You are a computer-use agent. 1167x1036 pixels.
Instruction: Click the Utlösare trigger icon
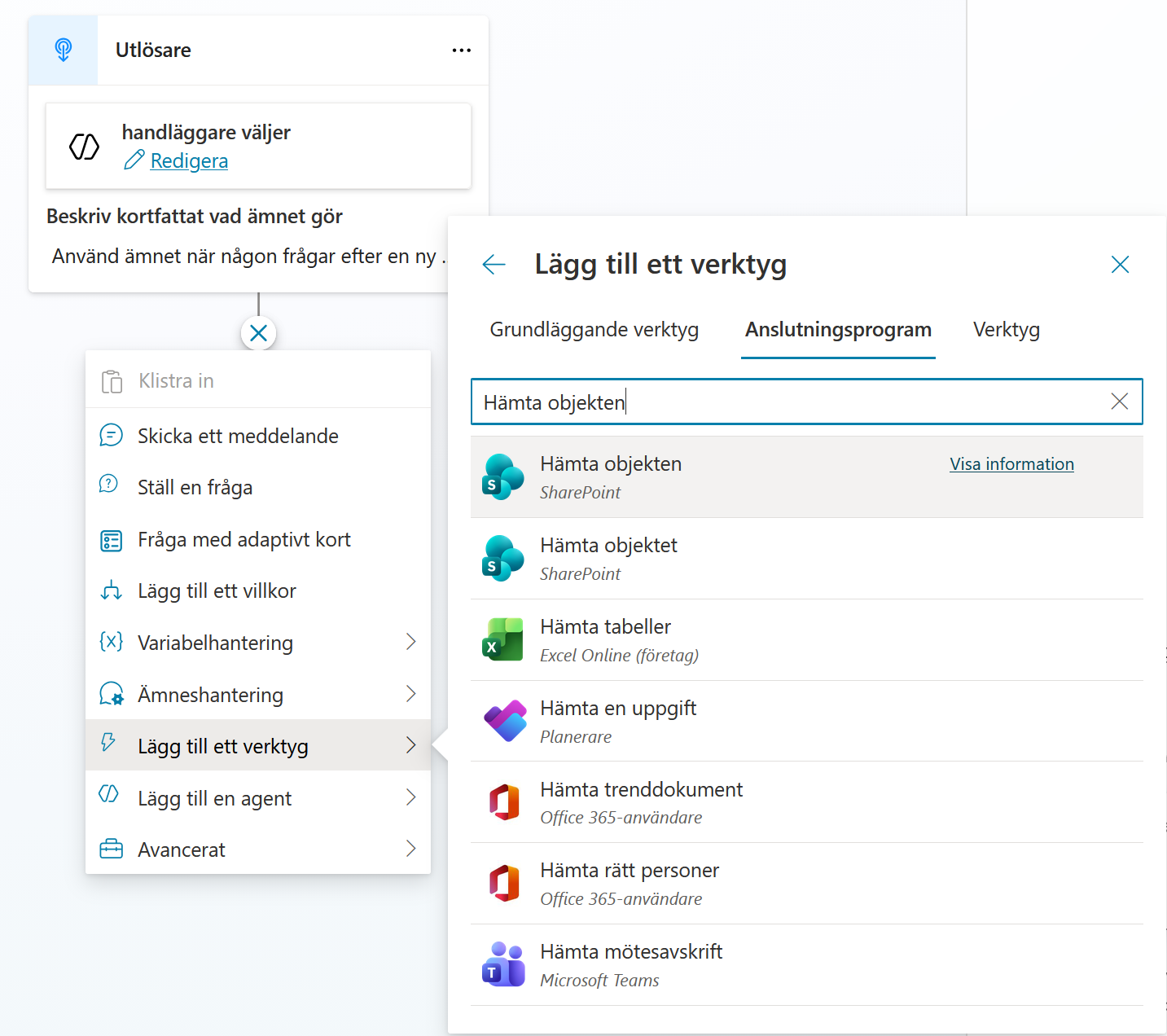point(63,50)
